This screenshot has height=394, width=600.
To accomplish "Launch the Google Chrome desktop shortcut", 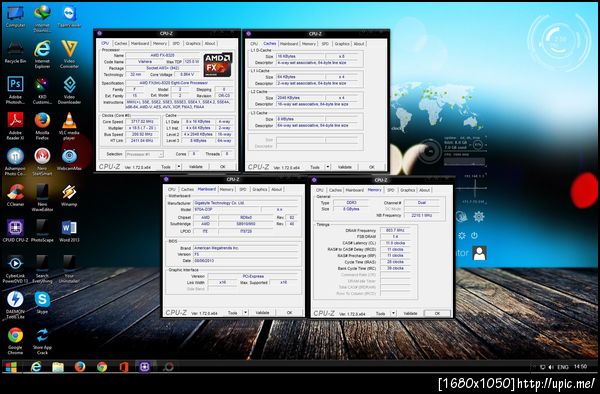I will pyautogui.click(x=15, y=340).
